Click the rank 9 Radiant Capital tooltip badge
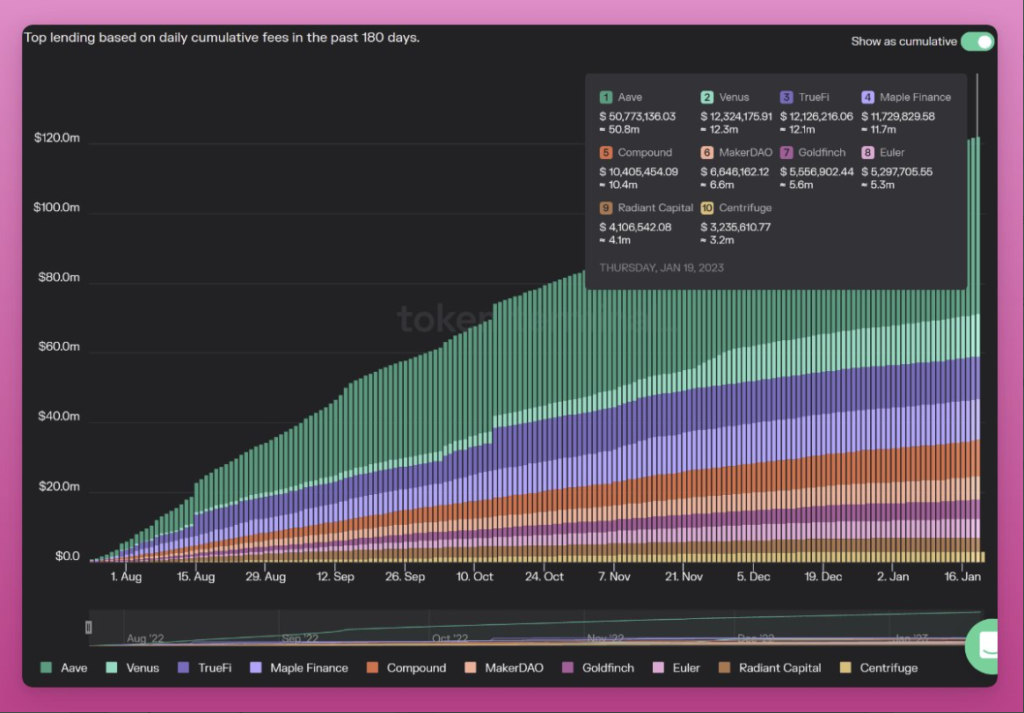The width and height of the screenshot is (1024, 713). pyautogui.click(x=605, y=208)
